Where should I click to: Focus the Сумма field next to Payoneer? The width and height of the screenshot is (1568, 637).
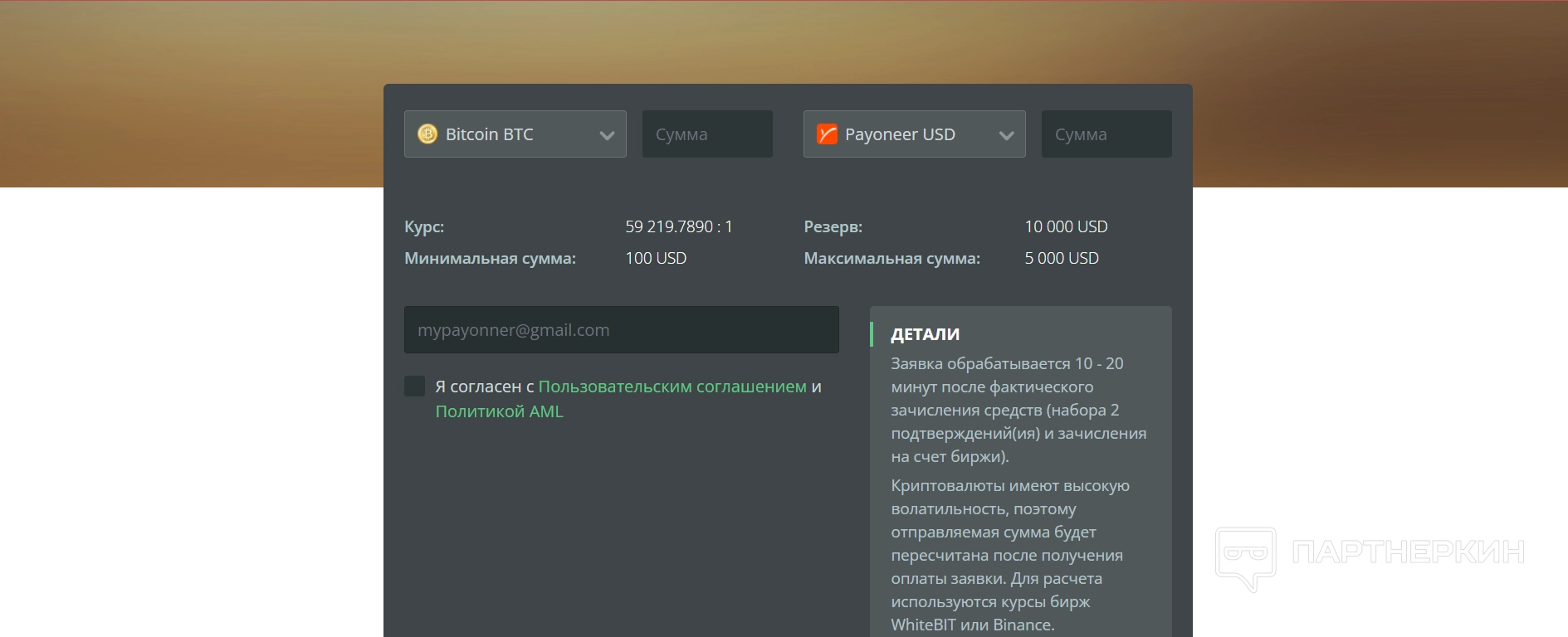point(1106,134)
